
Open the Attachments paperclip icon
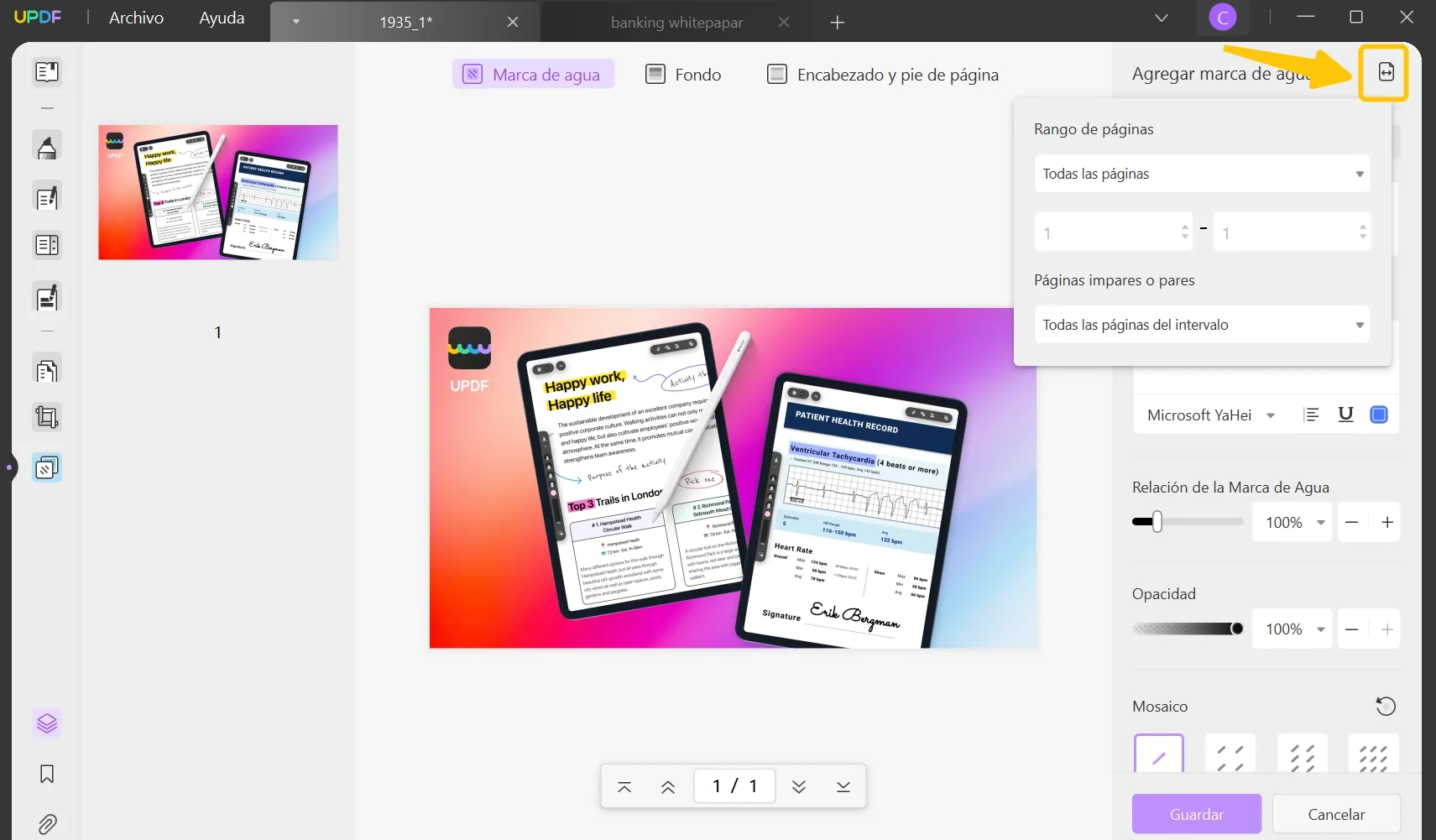coord(47,824)
